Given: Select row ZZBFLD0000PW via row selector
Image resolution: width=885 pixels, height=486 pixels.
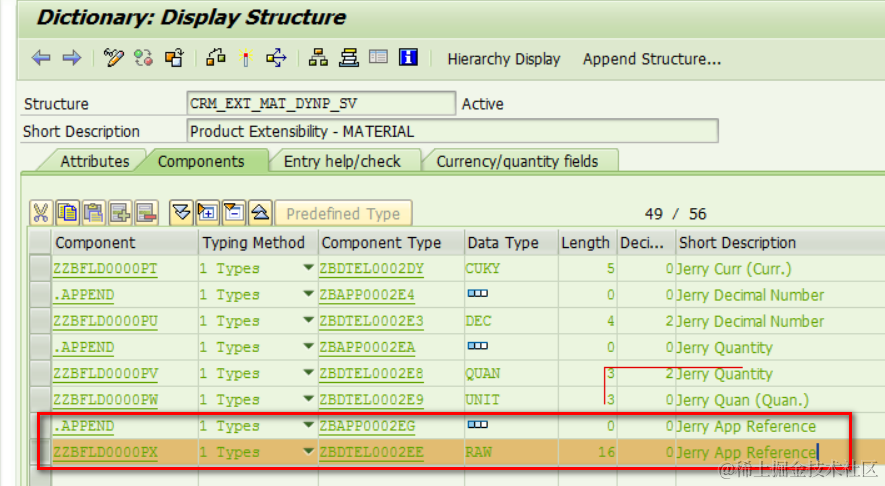Looking at the screenshot, I should click(x=40, y=400).
